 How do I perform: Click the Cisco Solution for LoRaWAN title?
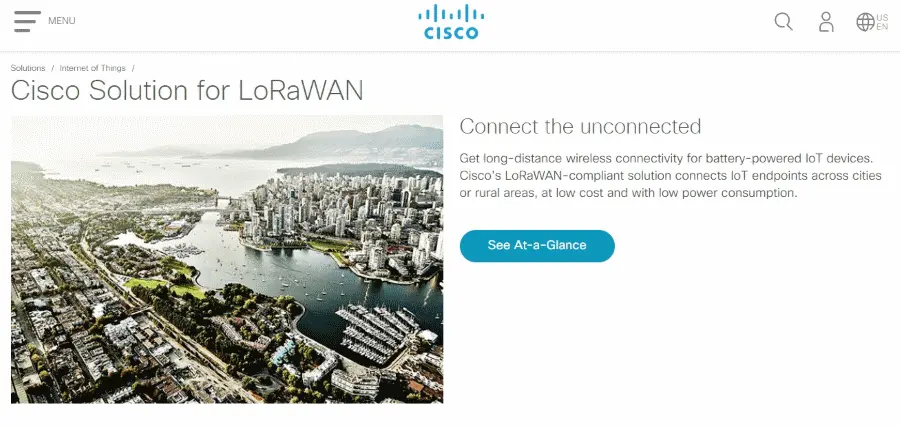coord(187,91)
